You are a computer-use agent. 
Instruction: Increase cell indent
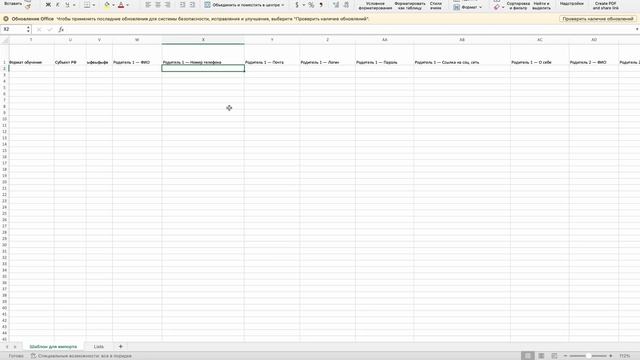pyautogui.click(x=192, y=5)
